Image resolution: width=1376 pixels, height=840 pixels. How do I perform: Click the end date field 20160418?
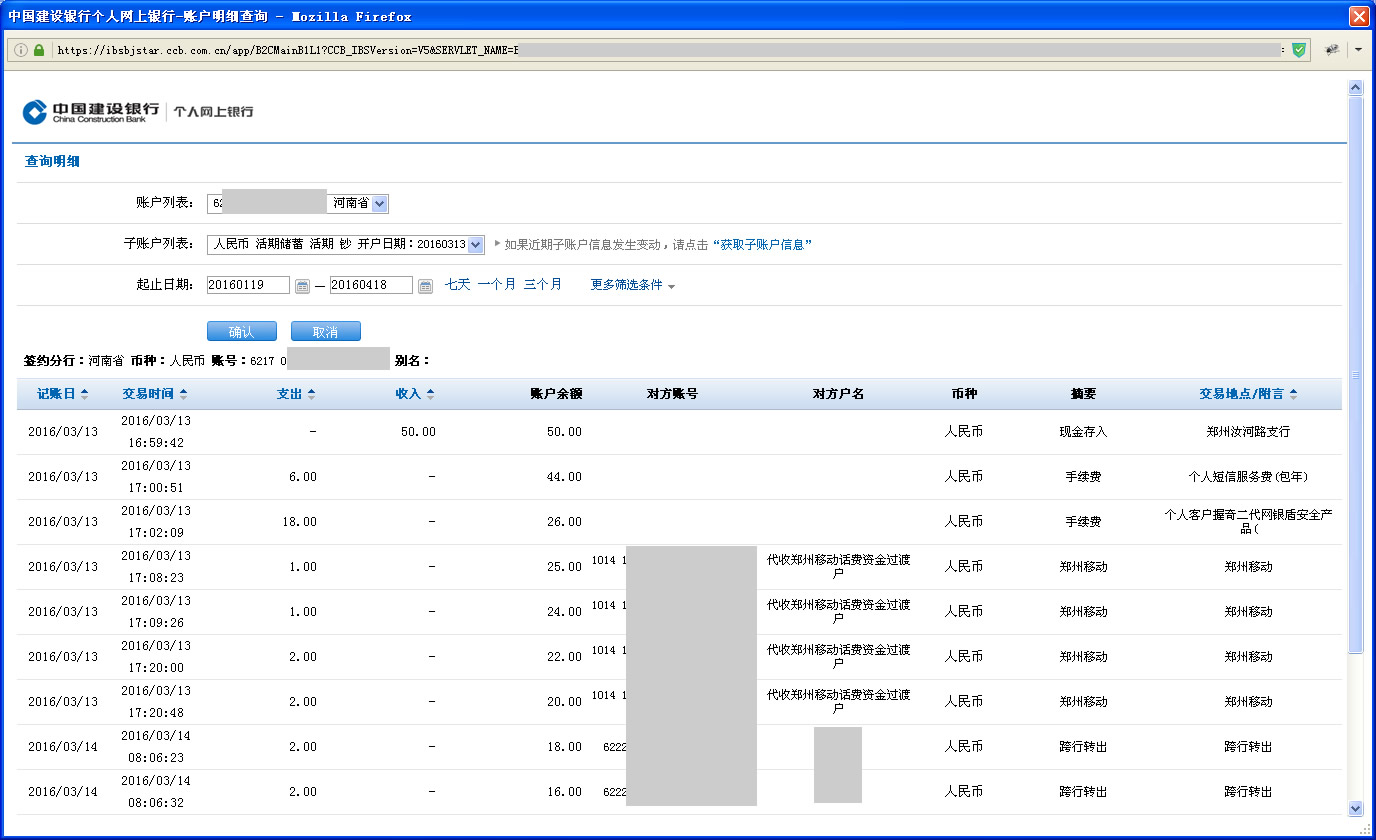coord(371,285)
